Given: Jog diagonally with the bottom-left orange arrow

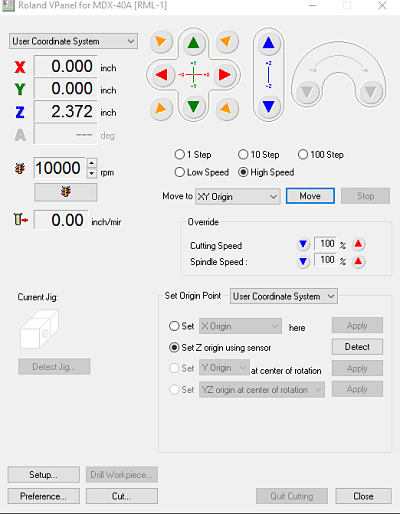Looking at the screenshot, I should tap(161, 108).
